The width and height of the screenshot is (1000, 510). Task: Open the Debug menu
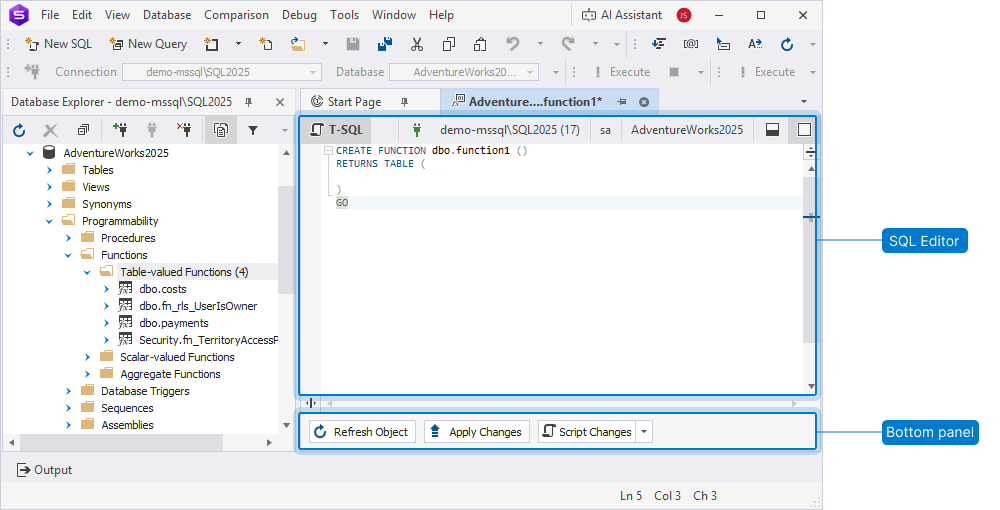click(299, 15)
